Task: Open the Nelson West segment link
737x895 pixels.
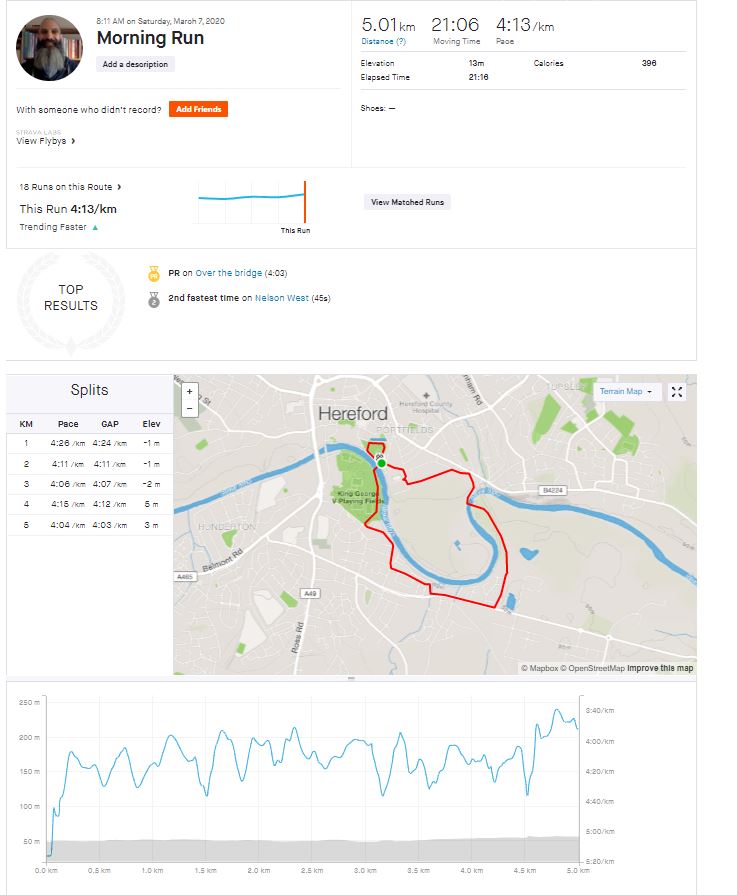Action: [x=282, y=298]
